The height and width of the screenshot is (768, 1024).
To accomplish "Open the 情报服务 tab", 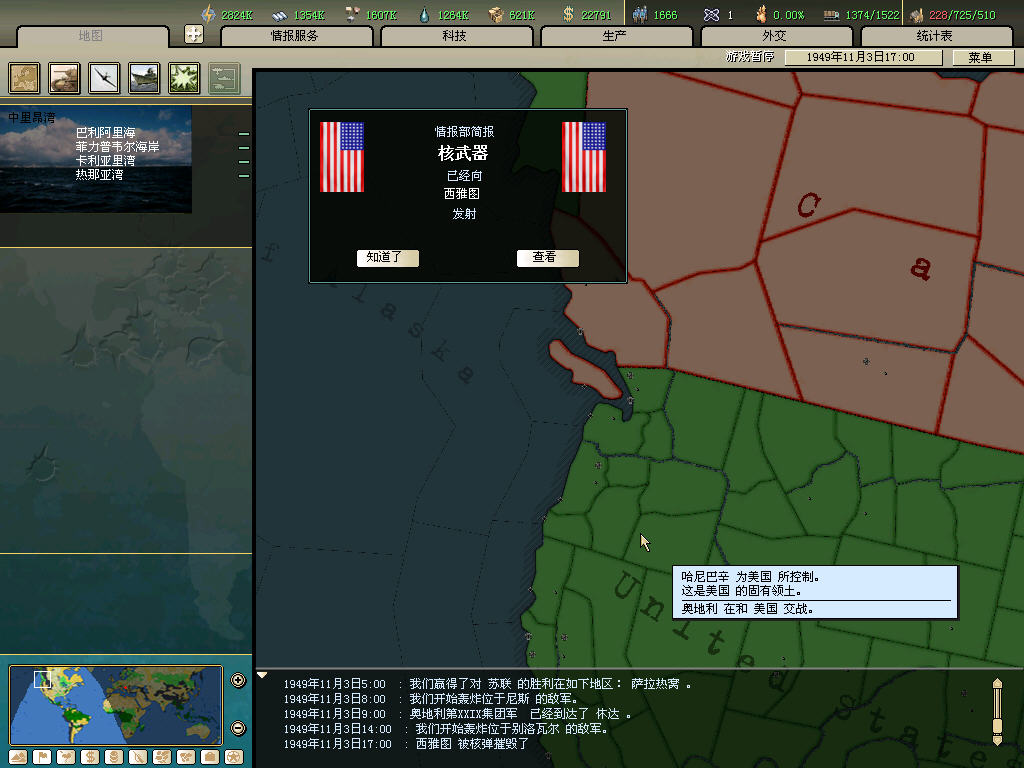I will (295, 36).
